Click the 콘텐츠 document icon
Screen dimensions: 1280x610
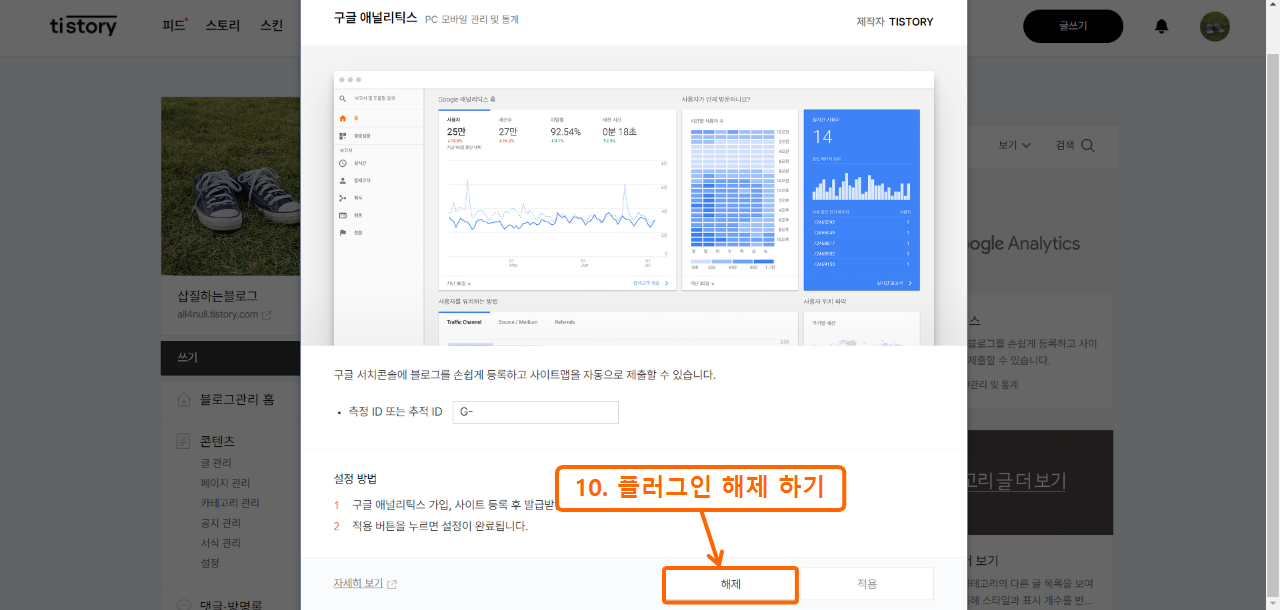point(184,441)
